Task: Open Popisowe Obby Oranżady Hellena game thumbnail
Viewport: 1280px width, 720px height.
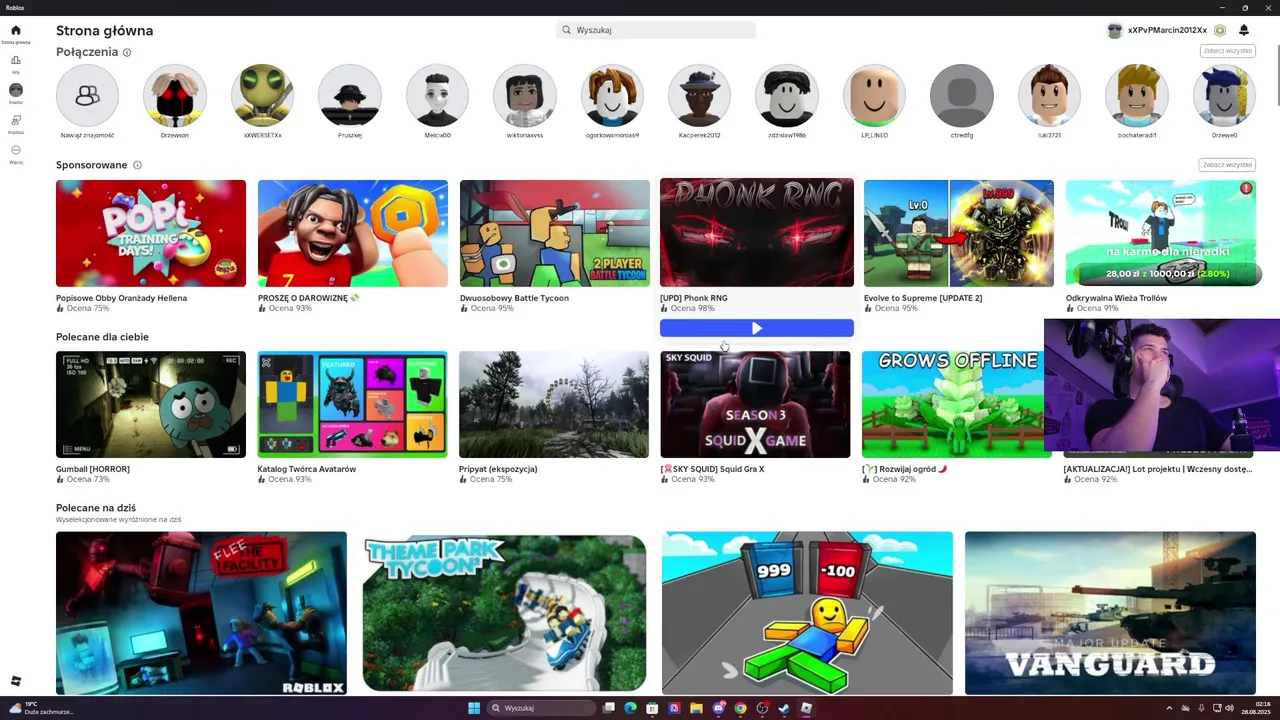Action: point(151,233)
